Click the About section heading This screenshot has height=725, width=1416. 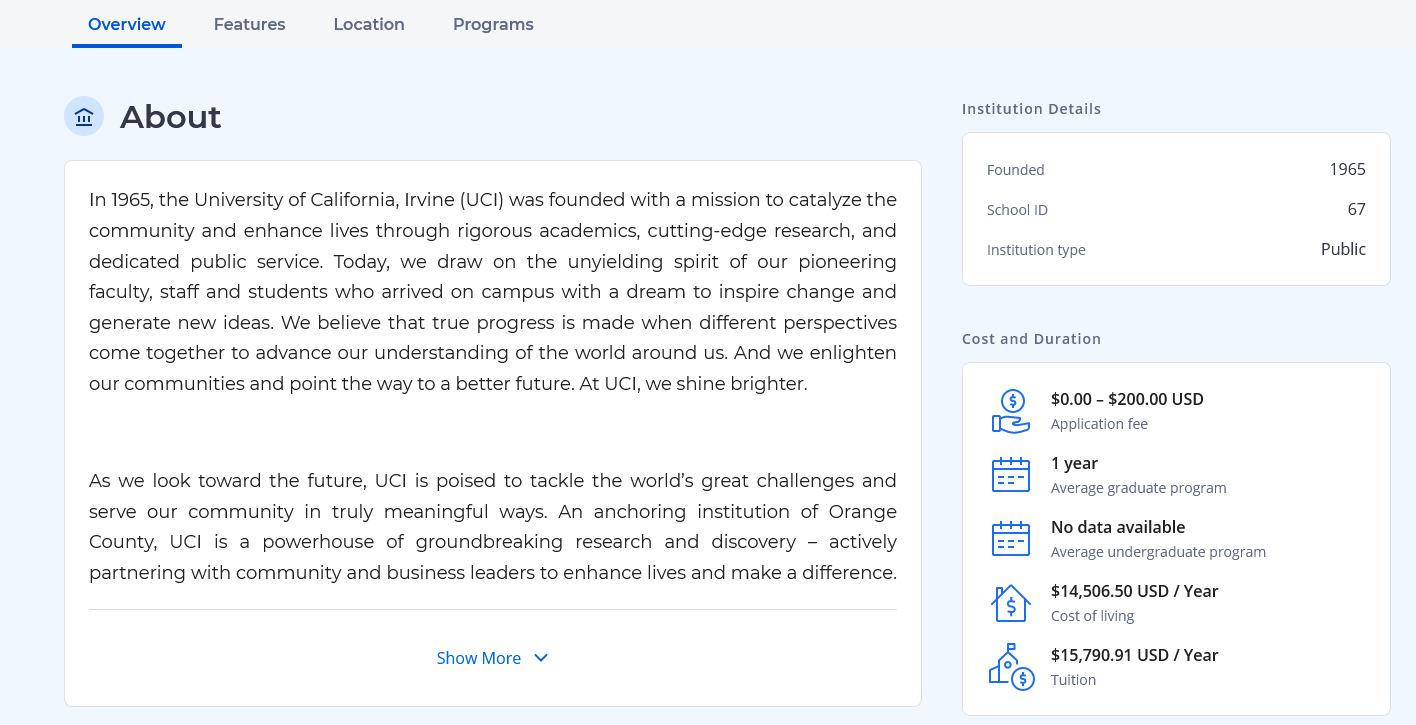(x=170, y=117)
